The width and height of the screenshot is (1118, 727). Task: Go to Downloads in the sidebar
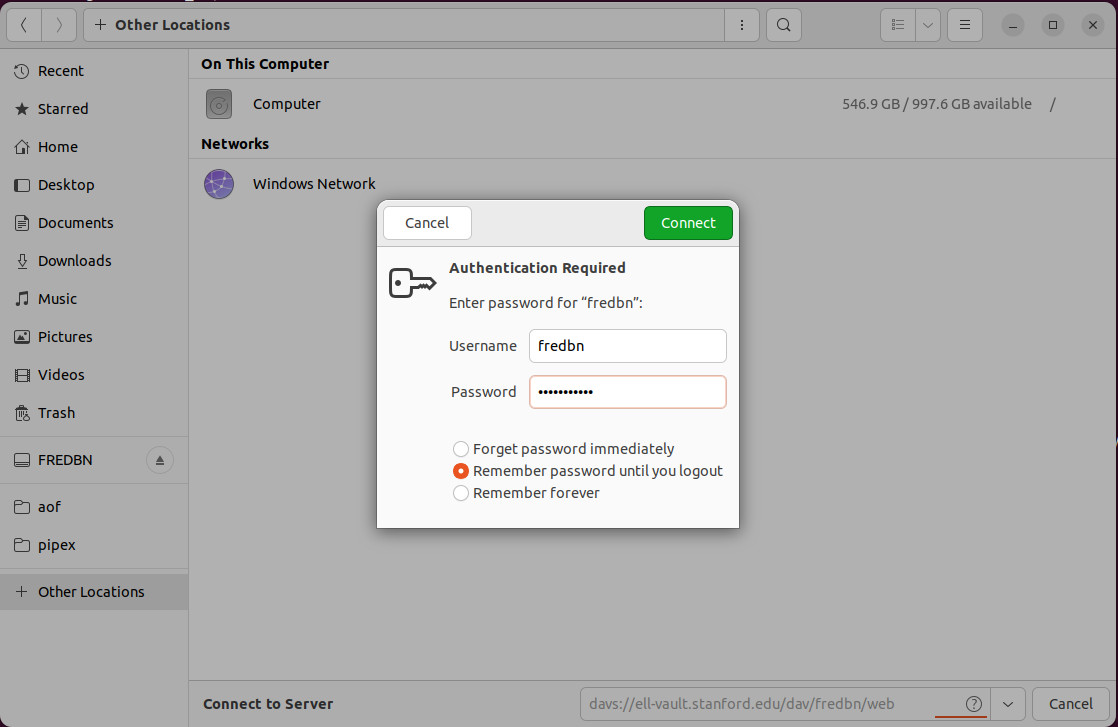coord(74,261)
